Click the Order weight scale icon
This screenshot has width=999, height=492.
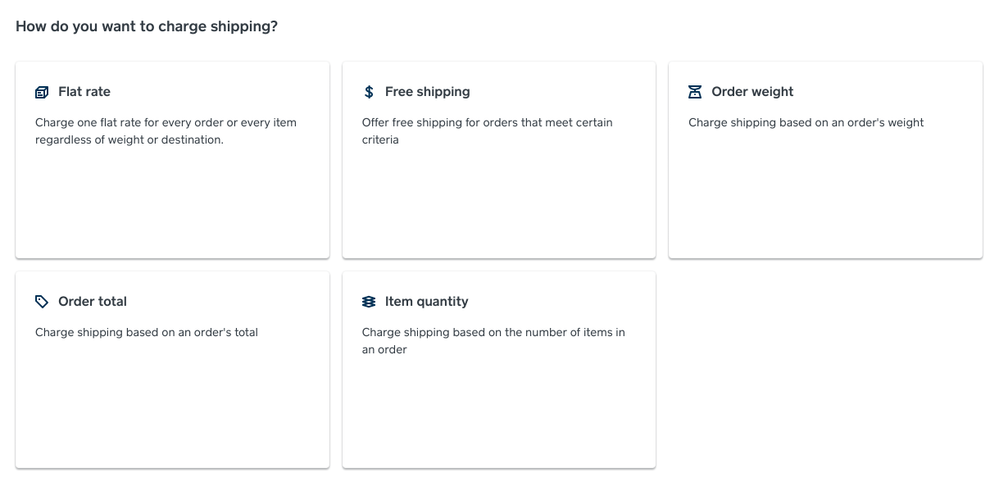point(695,92)
